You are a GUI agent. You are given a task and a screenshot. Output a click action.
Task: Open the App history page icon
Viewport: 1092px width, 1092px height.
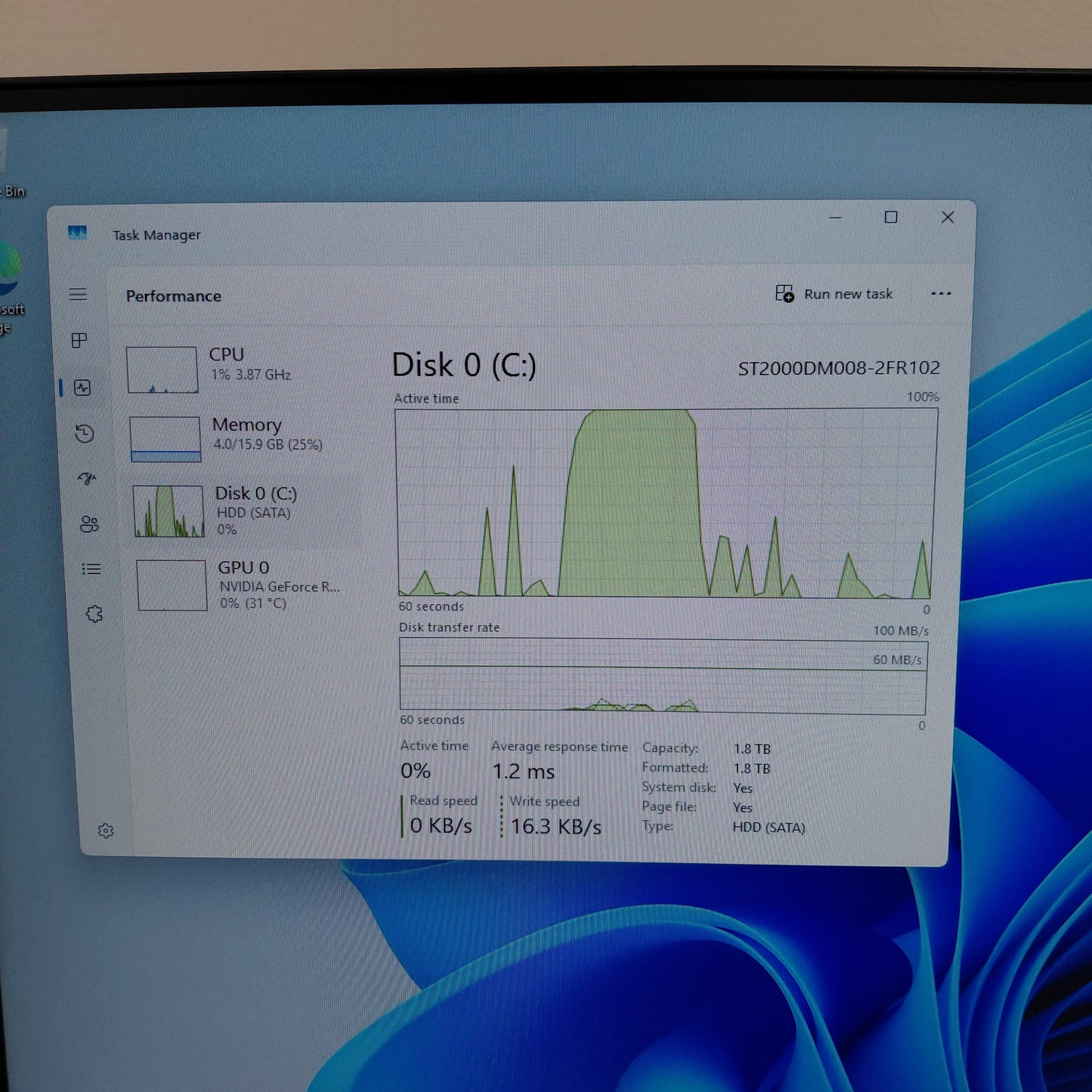[x=85, y=434]
